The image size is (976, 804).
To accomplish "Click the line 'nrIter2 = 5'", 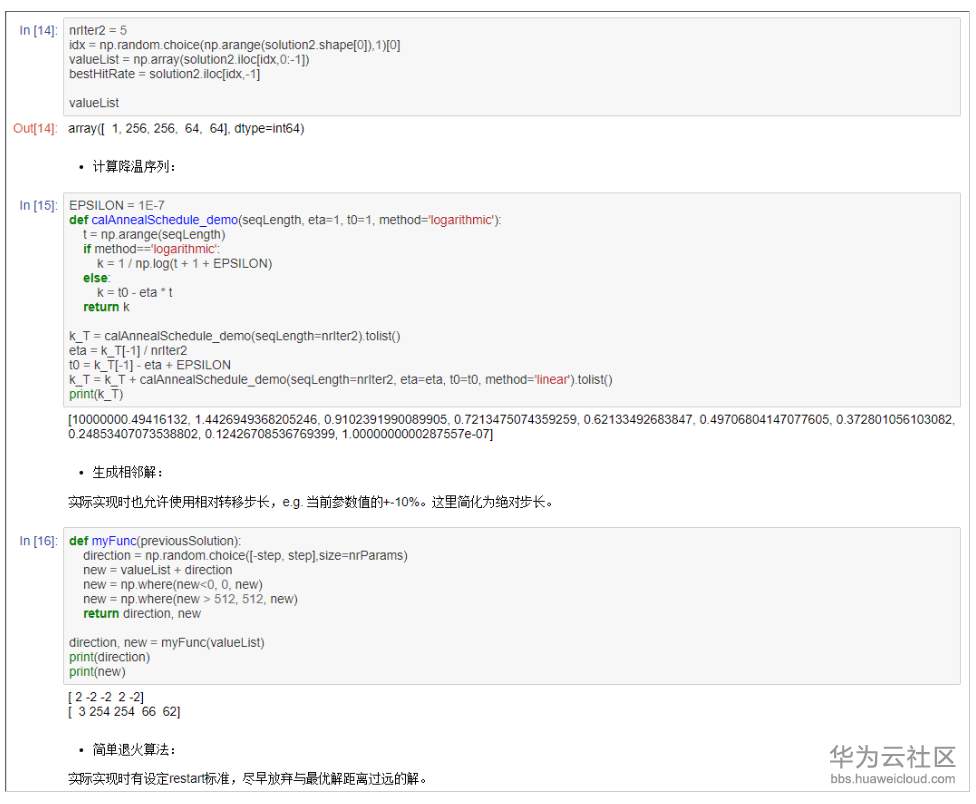I will [x=98, y=30].
